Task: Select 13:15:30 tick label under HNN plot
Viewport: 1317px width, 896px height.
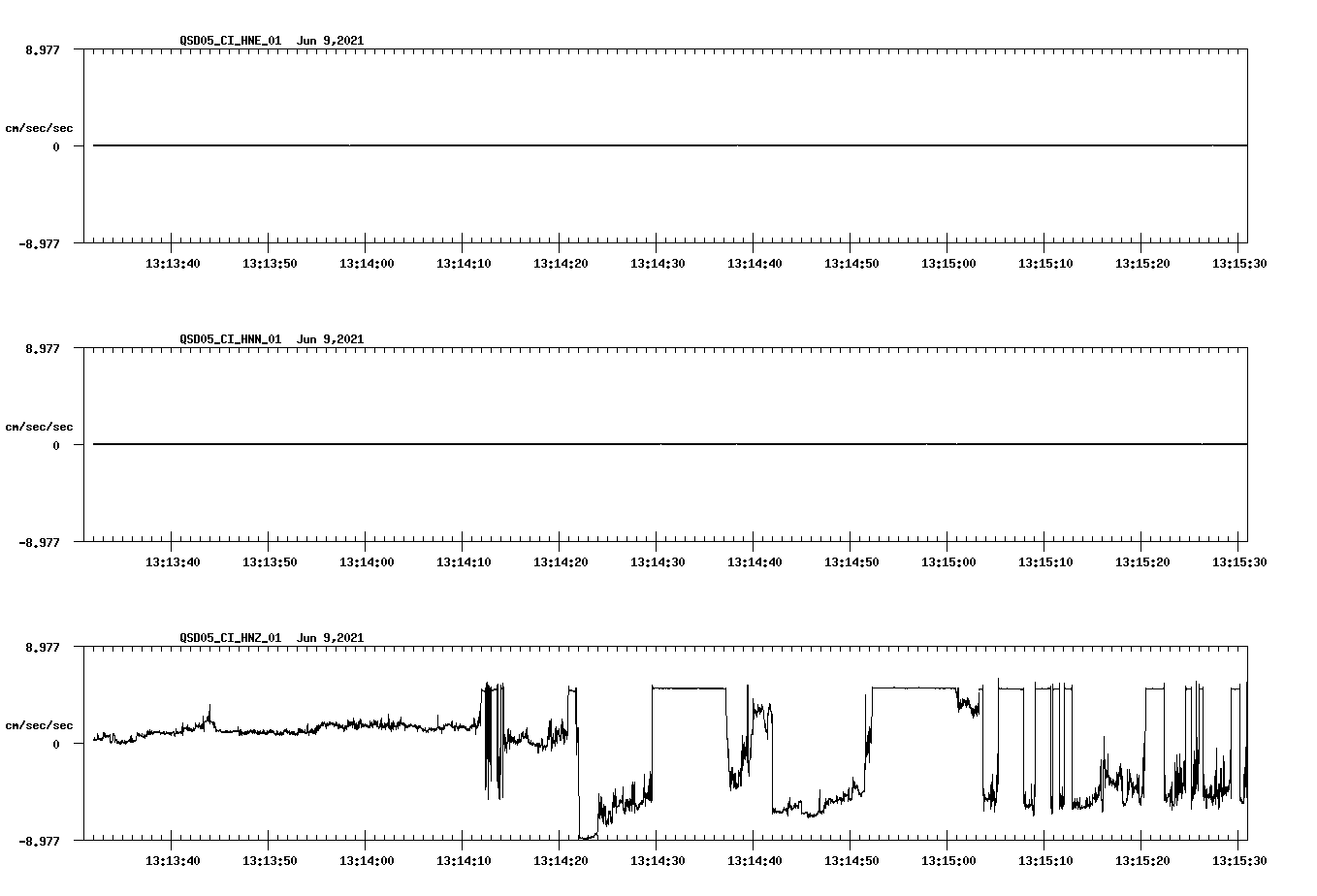Action: point(1239,562)
